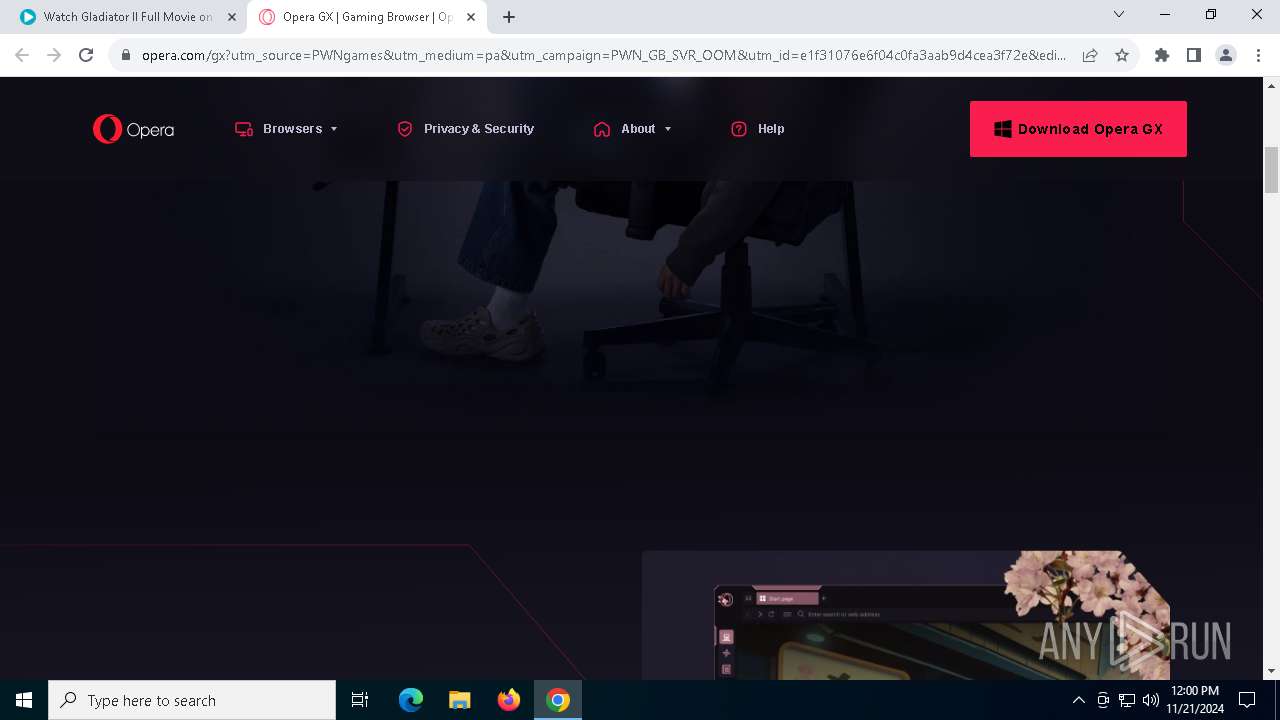
Task: Click the About house icon
Action: (x=602, y=129)
